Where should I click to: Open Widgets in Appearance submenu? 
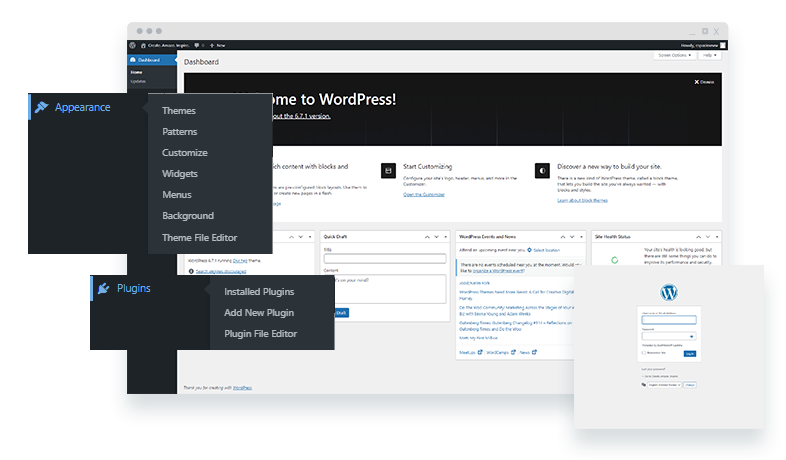coord(179,174)
